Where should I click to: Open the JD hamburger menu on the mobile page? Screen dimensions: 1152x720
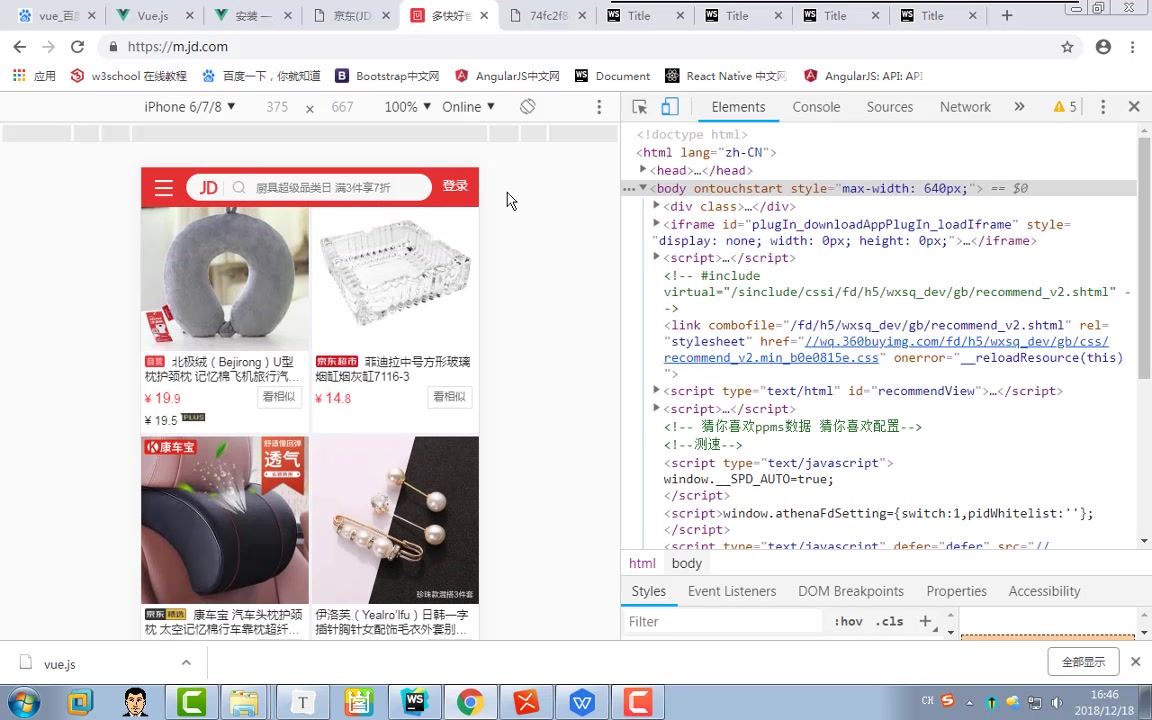click(x=163, y=187)
